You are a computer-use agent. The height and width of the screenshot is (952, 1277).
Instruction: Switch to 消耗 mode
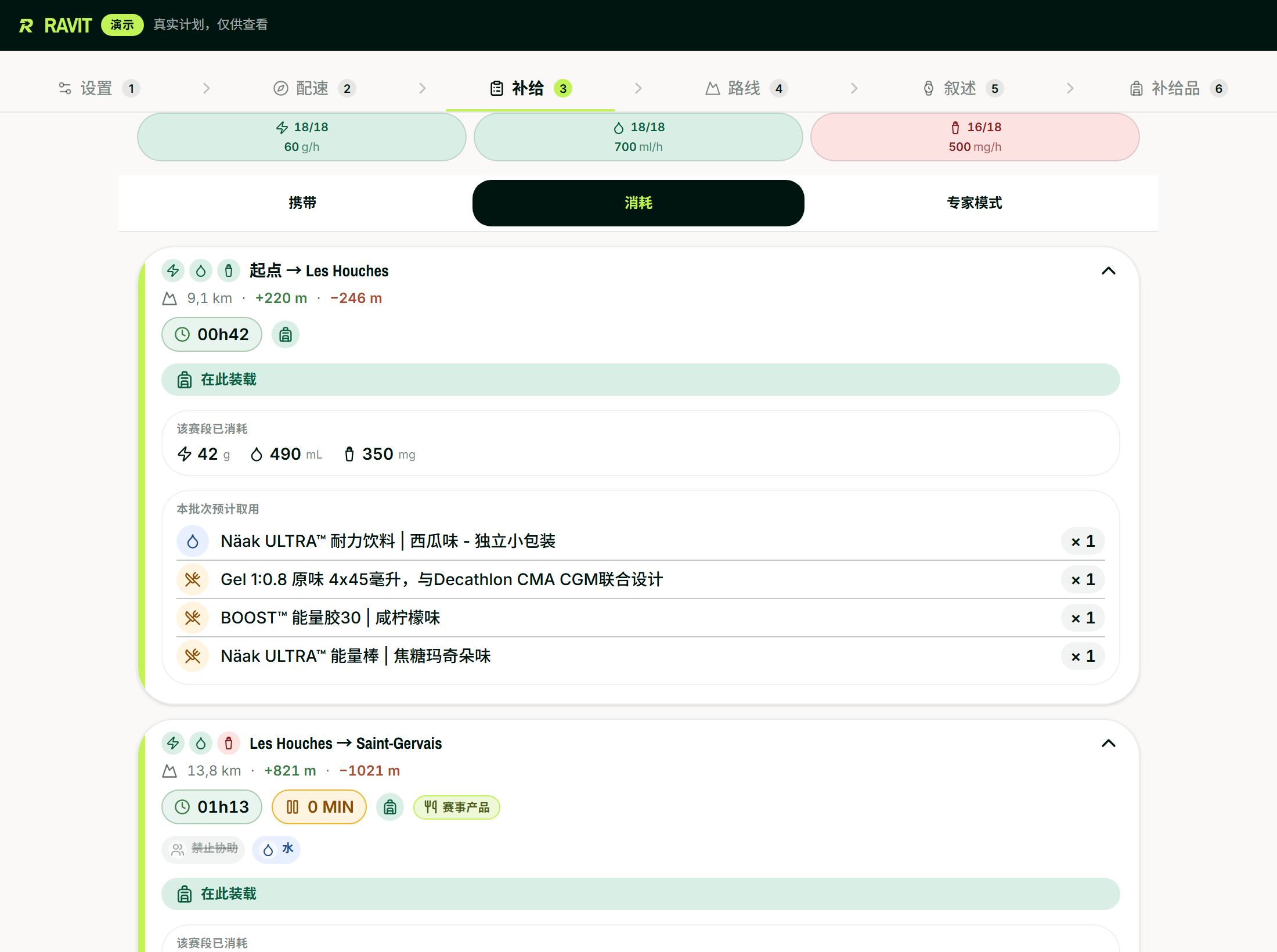[x=638, y=203]
